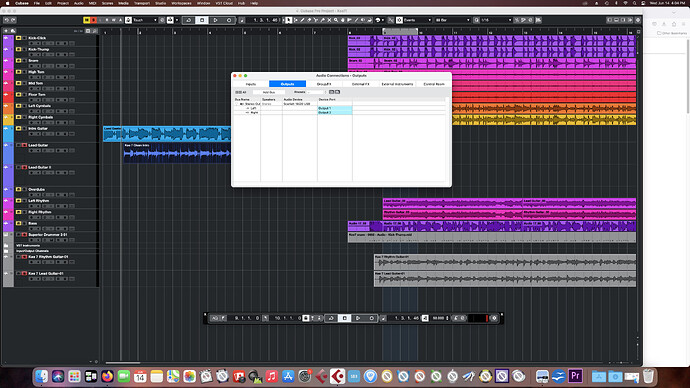This screenshot has width=690, height=388.
Task: Switch to External Instruments tab
Action: [397, 84]
